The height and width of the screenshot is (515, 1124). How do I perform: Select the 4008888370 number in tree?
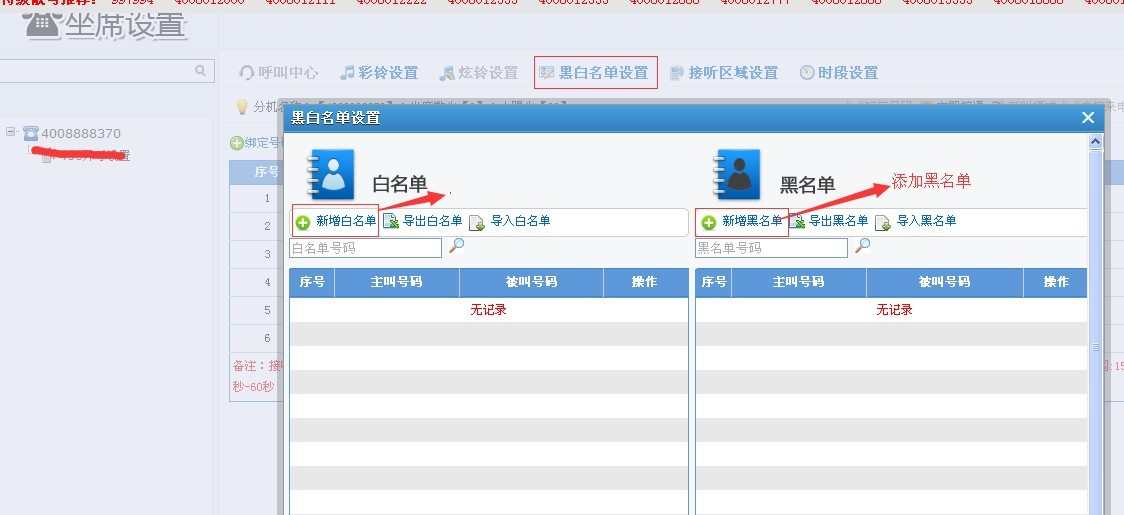[x=80, y=133]
